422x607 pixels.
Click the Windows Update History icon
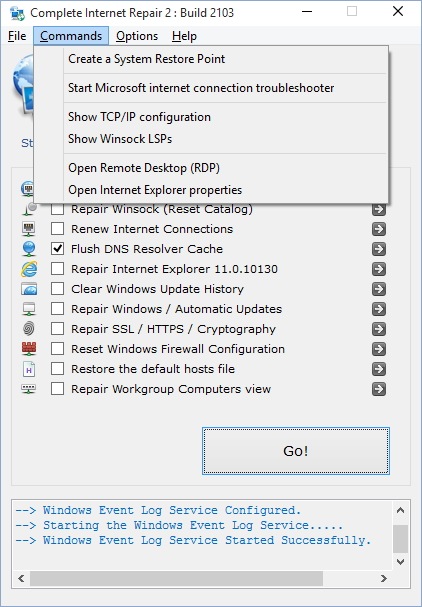[29, 289]
